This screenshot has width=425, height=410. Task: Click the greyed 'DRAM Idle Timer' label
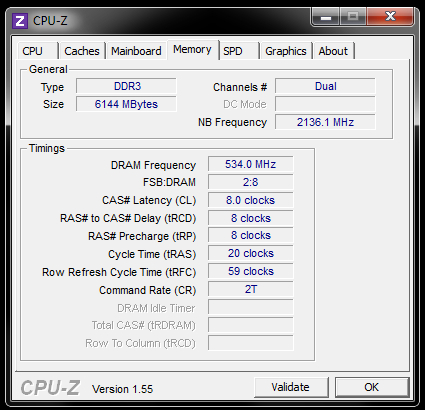coord(156,308)
